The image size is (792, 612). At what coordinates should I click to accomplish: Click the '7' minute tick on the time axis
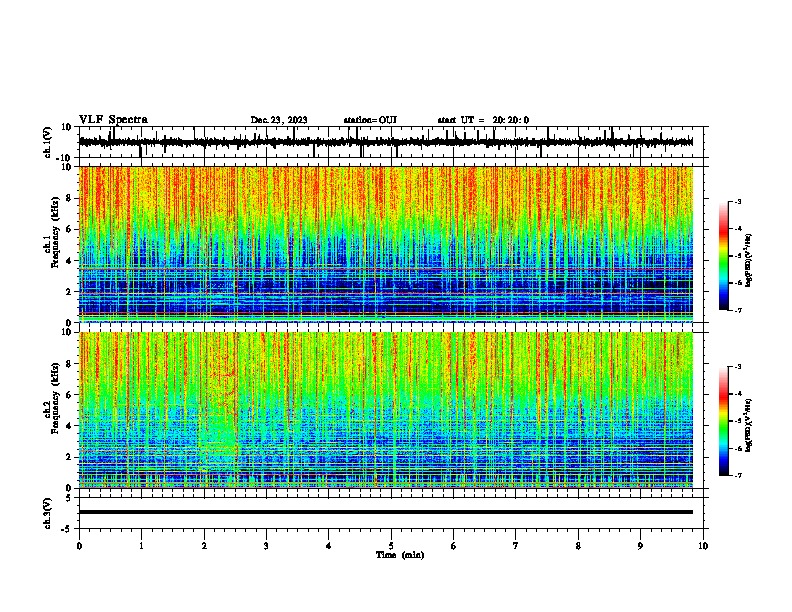click(516, 546)
